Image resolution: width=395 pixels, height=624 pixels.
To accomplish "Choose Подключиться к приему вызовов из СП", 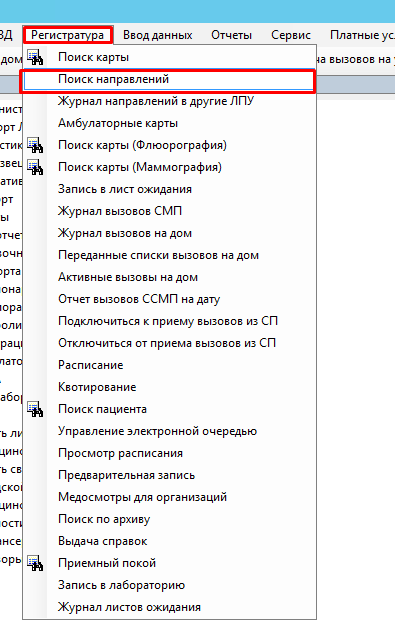I will (169, 321).
